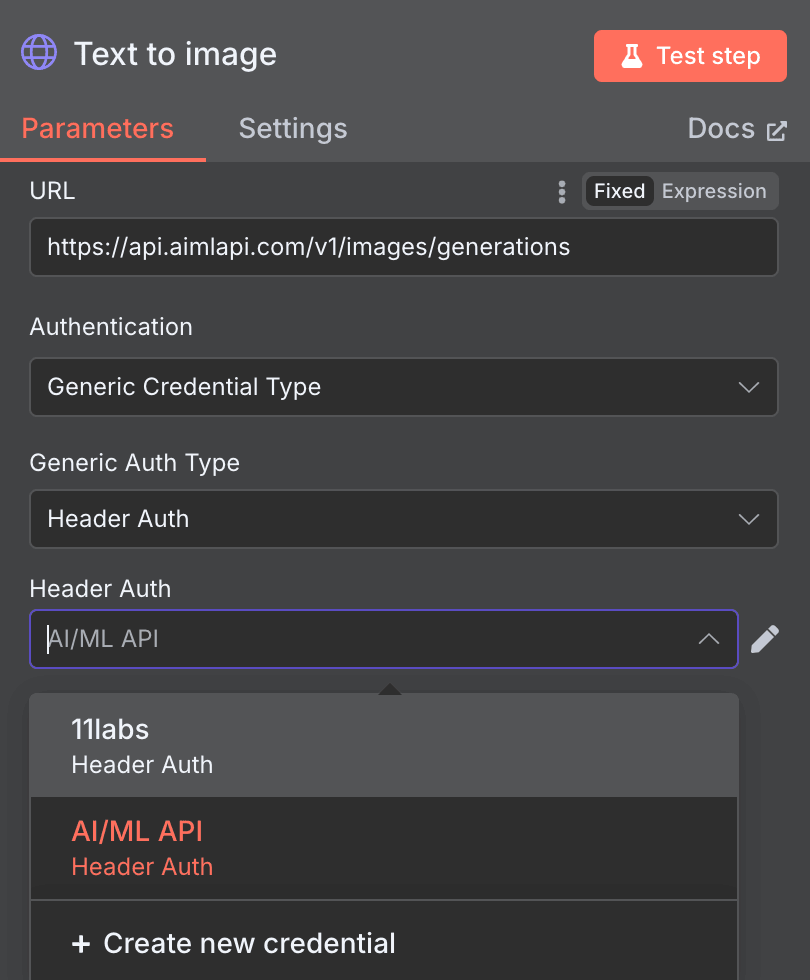Click the plus icon for new credential

pos(80,944)
